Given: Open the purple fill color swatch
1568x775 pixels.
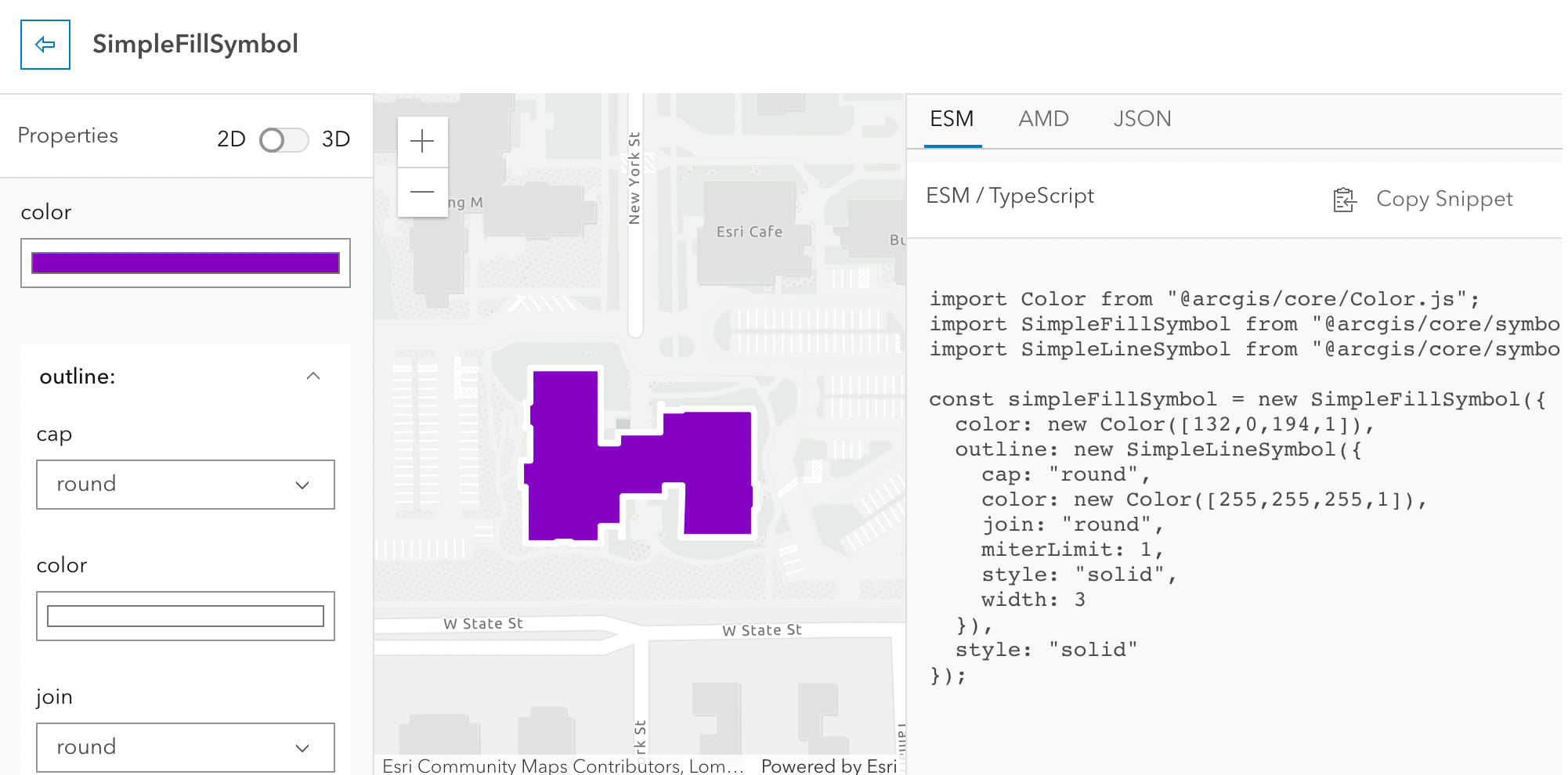Looking at the screenshot, I should click(186, 263).
